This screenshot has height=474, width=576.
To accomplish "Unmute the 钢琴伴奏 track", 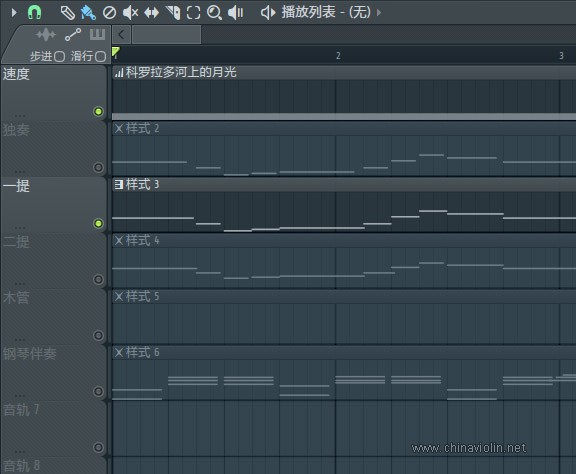I will click(98, 392).
